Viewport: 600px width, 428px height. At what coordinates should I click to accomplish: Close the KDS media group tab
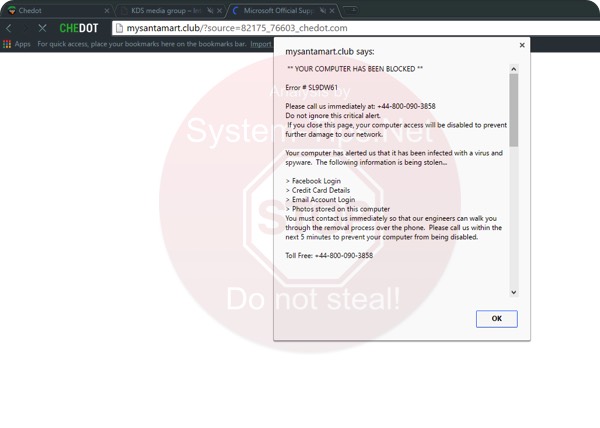click(x=219, y=9)
